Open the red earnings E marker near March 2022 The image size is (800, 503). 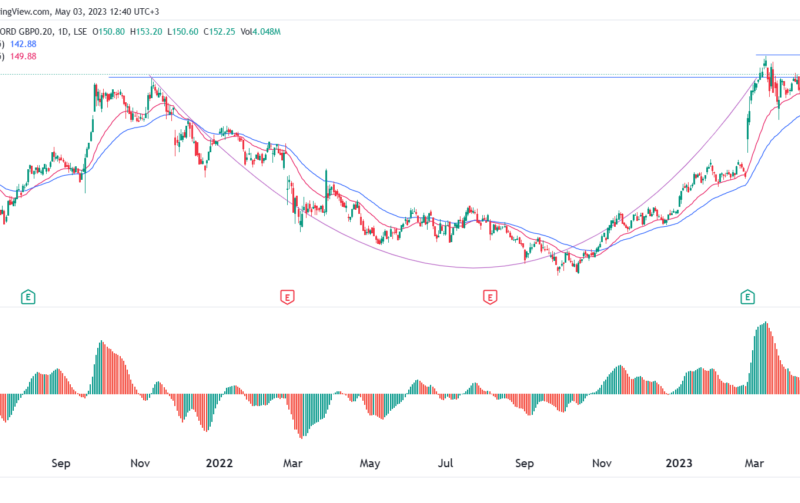click(287, 297)
